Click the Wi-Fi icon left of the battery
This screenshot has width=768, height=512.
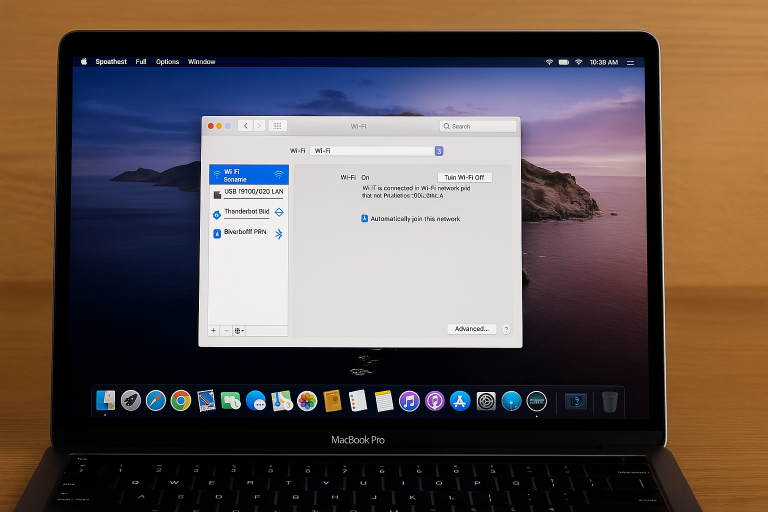coord(549,62)
